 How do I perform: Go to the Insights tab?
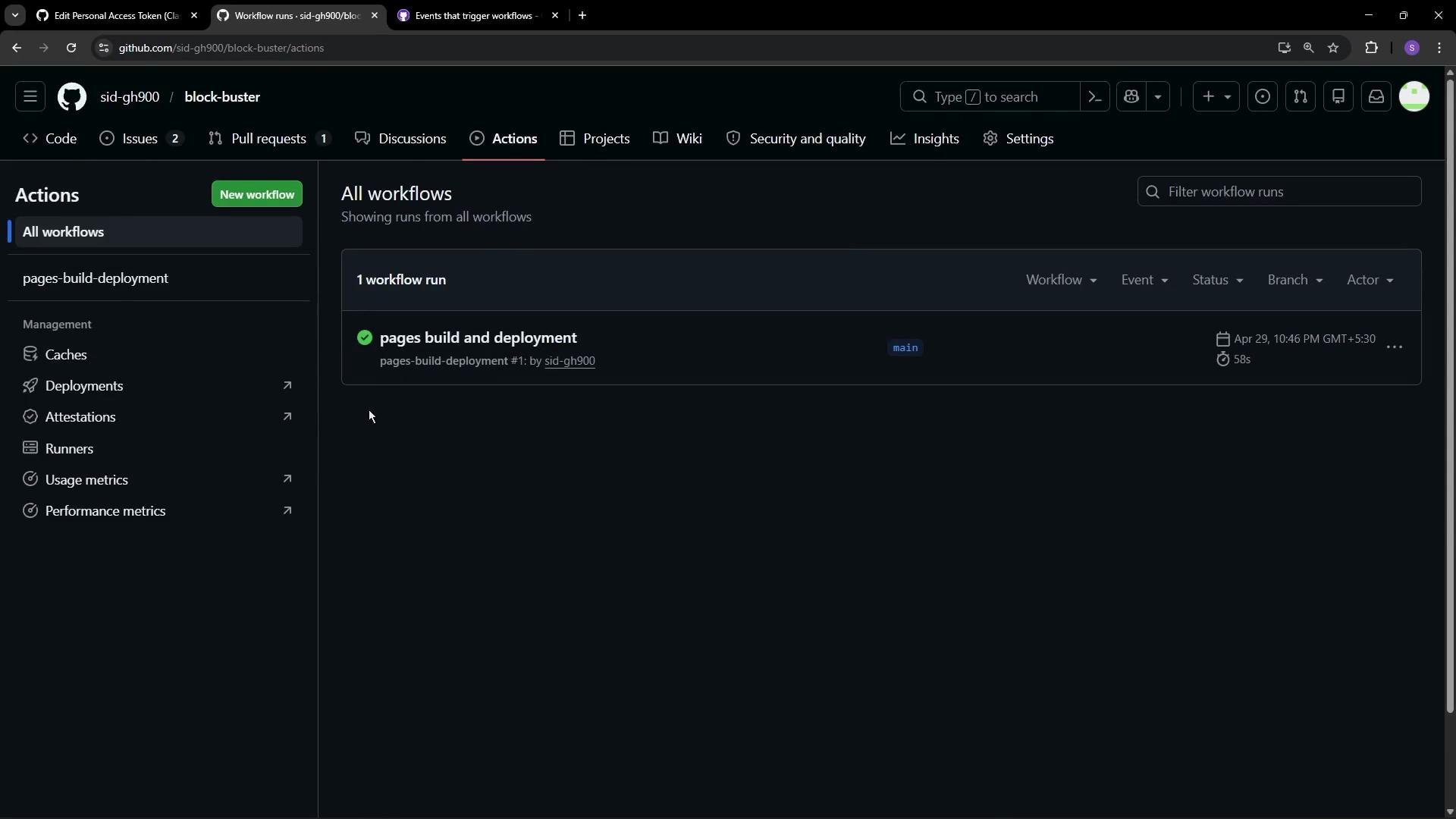925,139
